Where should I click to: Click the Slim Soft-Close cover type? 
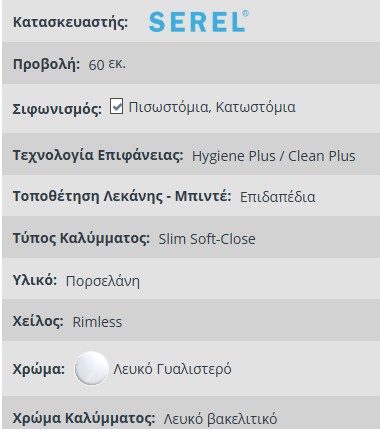click(207, 239)
